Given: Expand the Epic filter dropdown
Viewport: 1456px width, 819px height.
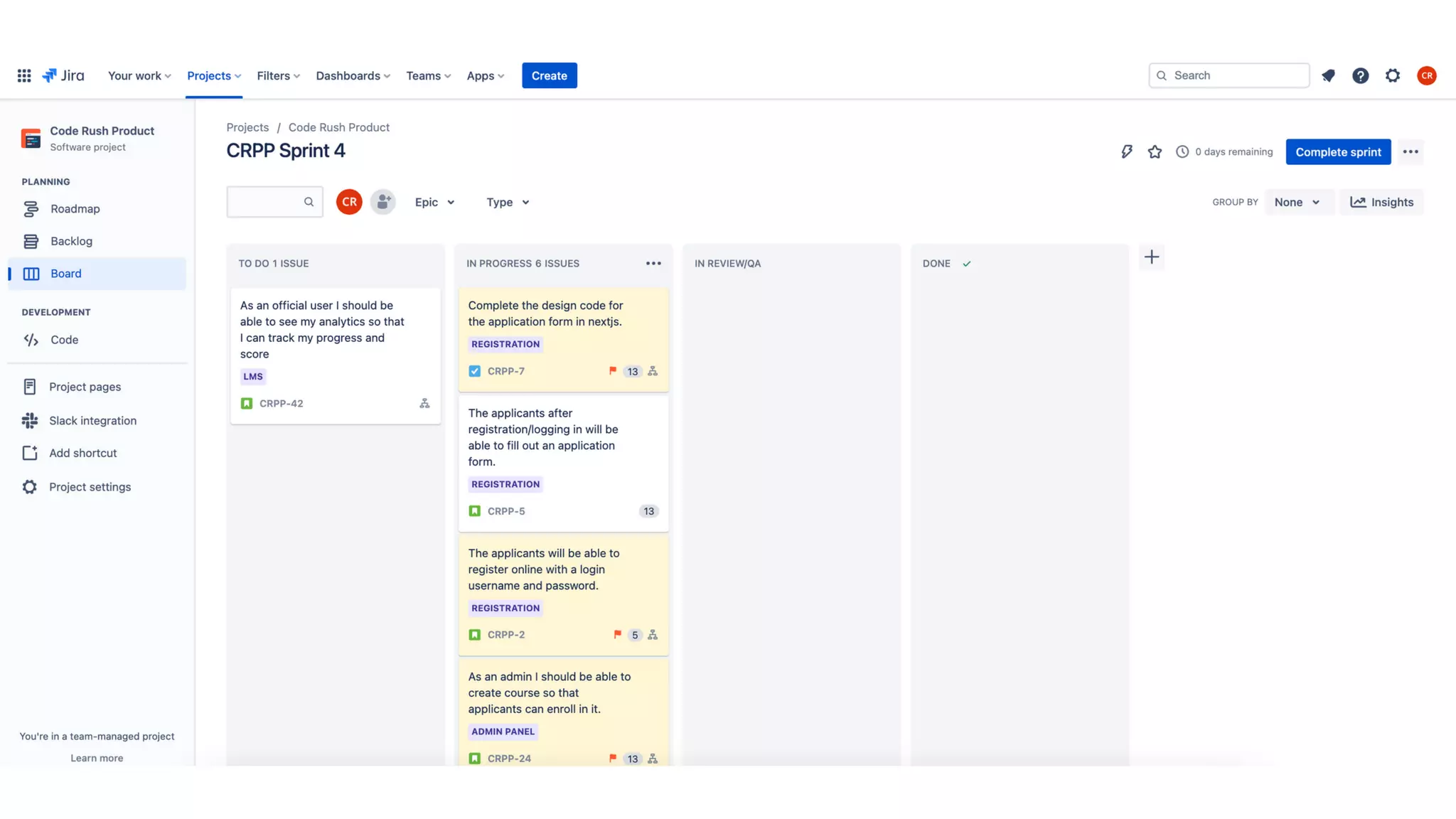Looking at the screenshot, I should 434,202.
